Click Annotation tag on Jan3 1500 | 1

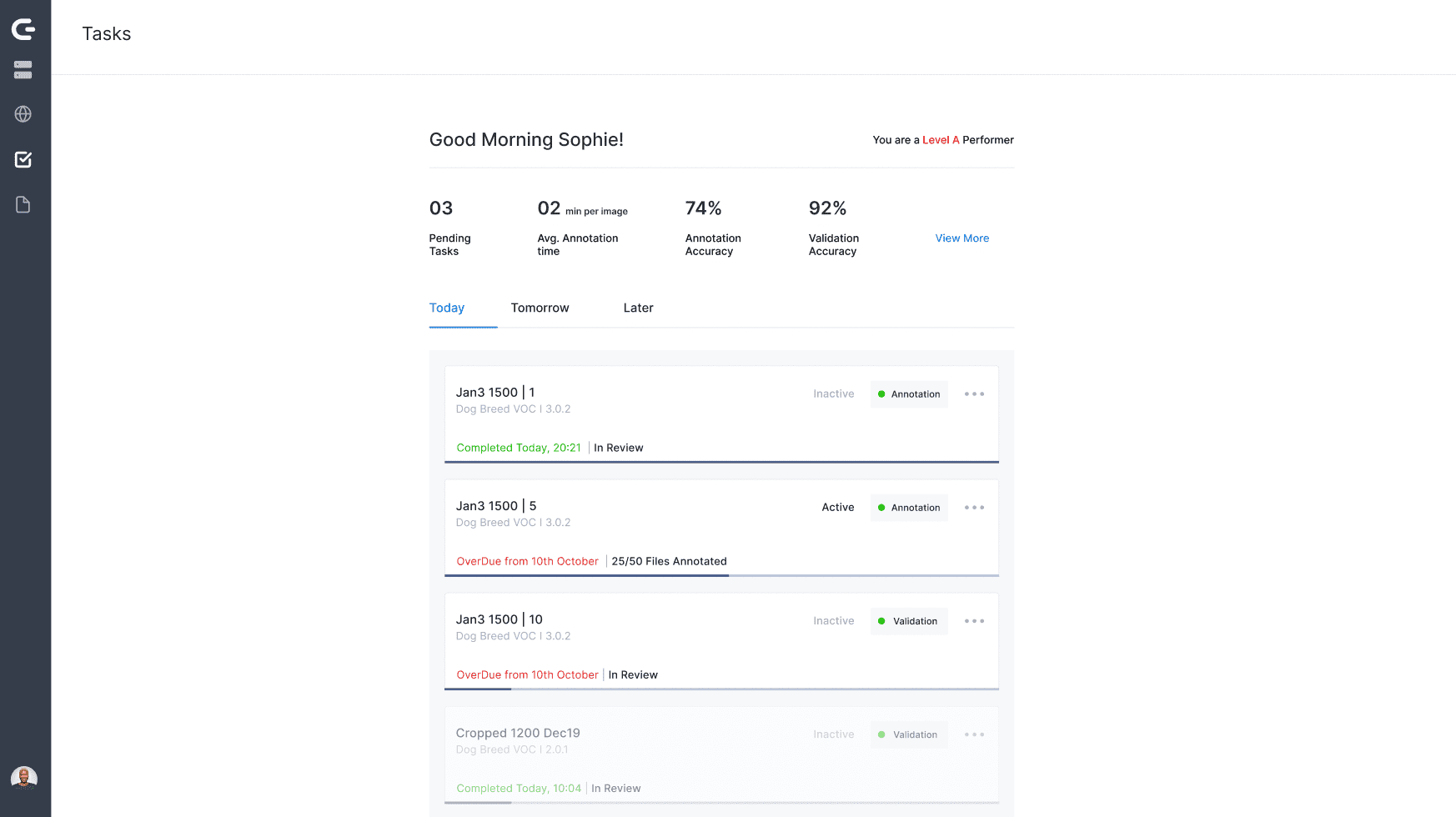tap(909, 394)
